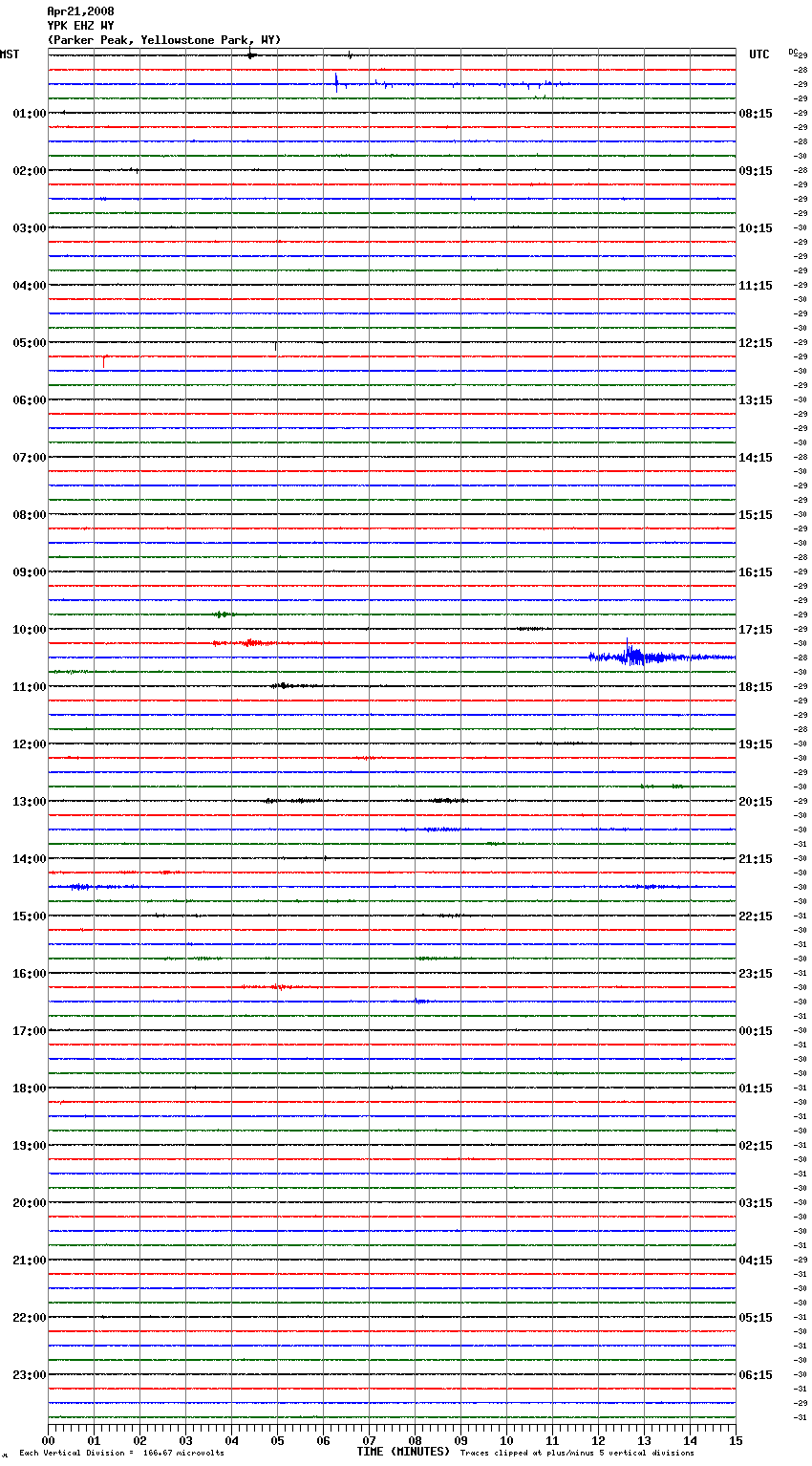Image resolution: width=812 pixels, height=1466 pixels.
Task: Click the '04:00' MST row label
Action: [x=30, y=286]
